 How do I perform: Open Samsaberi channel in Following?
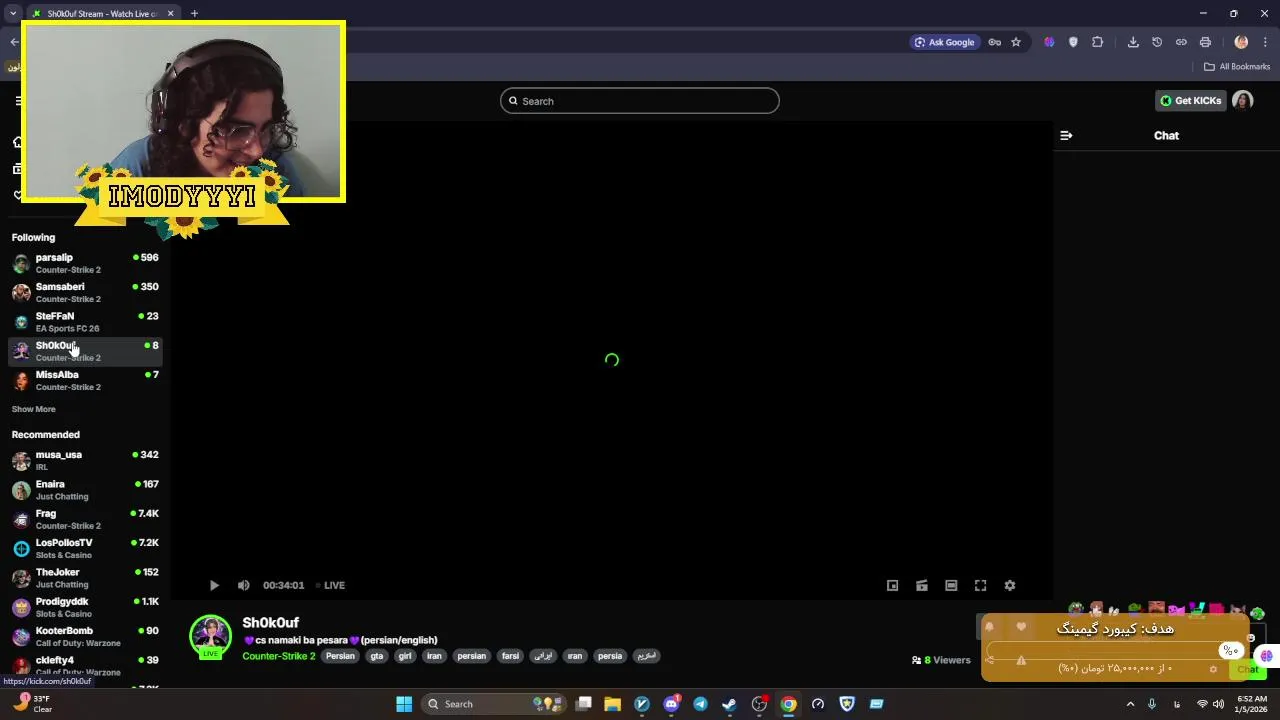[x=85, y=292]
